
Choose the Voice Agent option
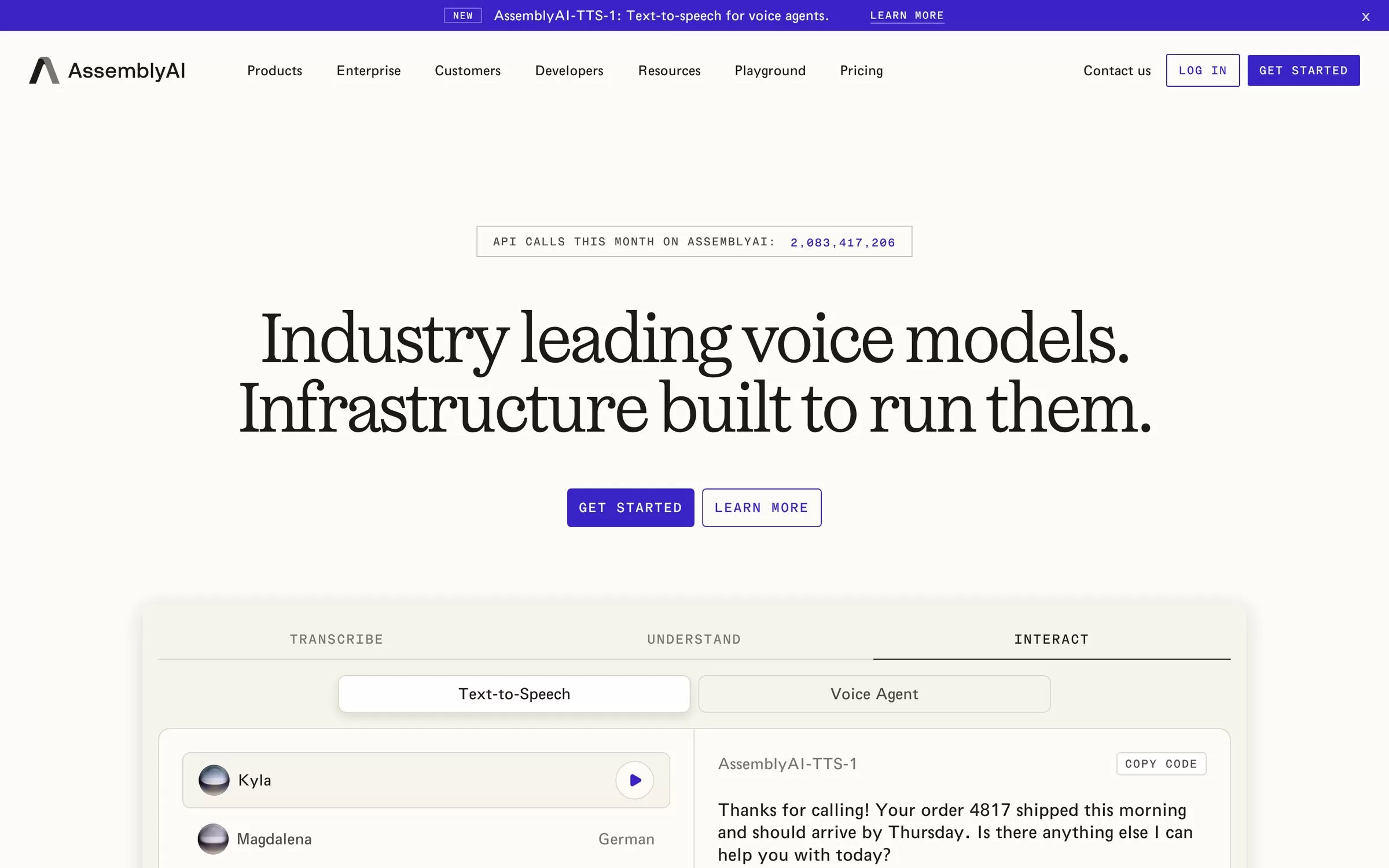tap(874, 694)
